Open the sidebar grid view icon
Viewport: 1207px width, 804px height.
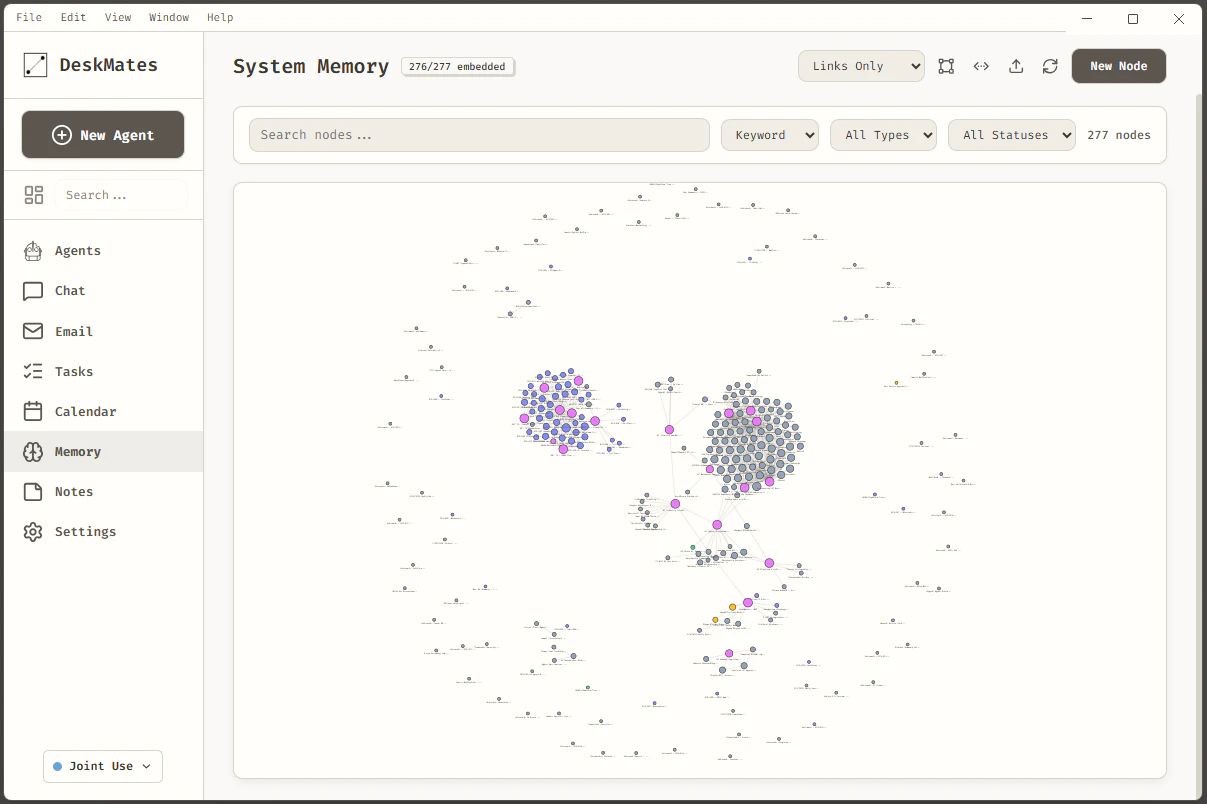point(34,195)
